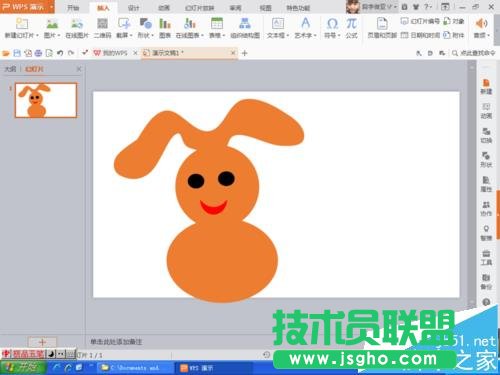
Task: Expand the Table dropdown arrow
Action: pyautogui.click(x=224, y=35)
